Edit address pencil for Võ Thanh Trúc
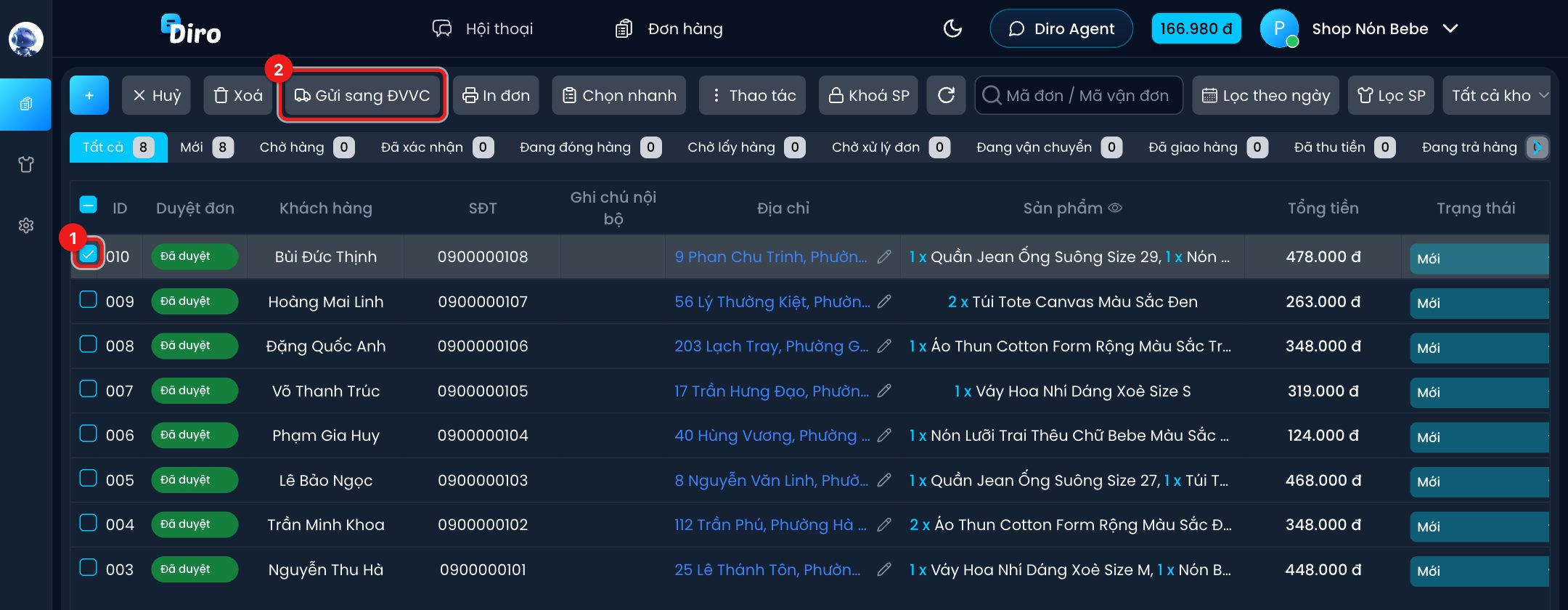Image resolution: width=1568 pixels, height=610 pixels. [884, 391]
